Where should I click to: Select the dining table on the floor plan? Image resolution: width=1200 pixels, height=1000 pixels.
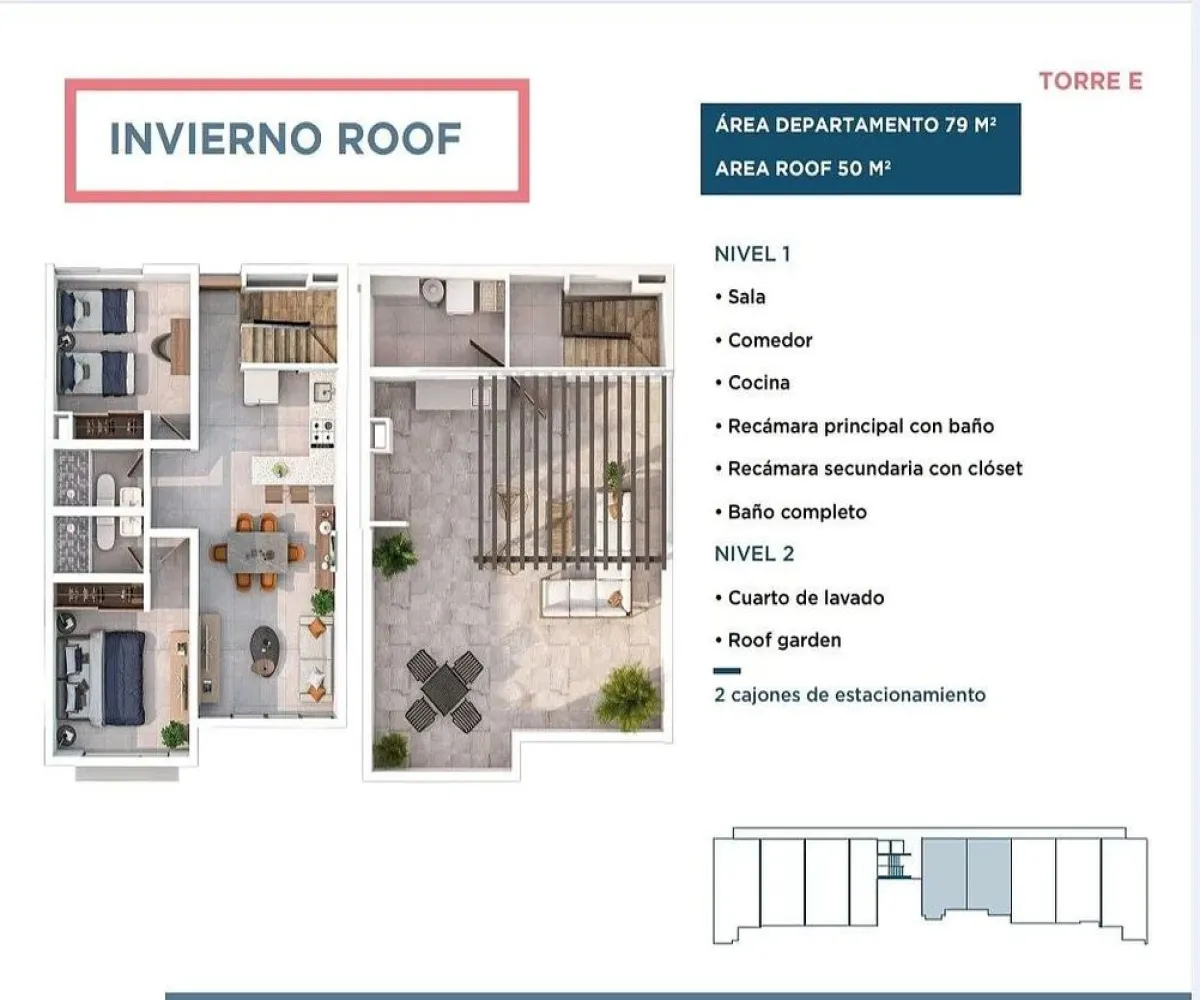point(258,550)
